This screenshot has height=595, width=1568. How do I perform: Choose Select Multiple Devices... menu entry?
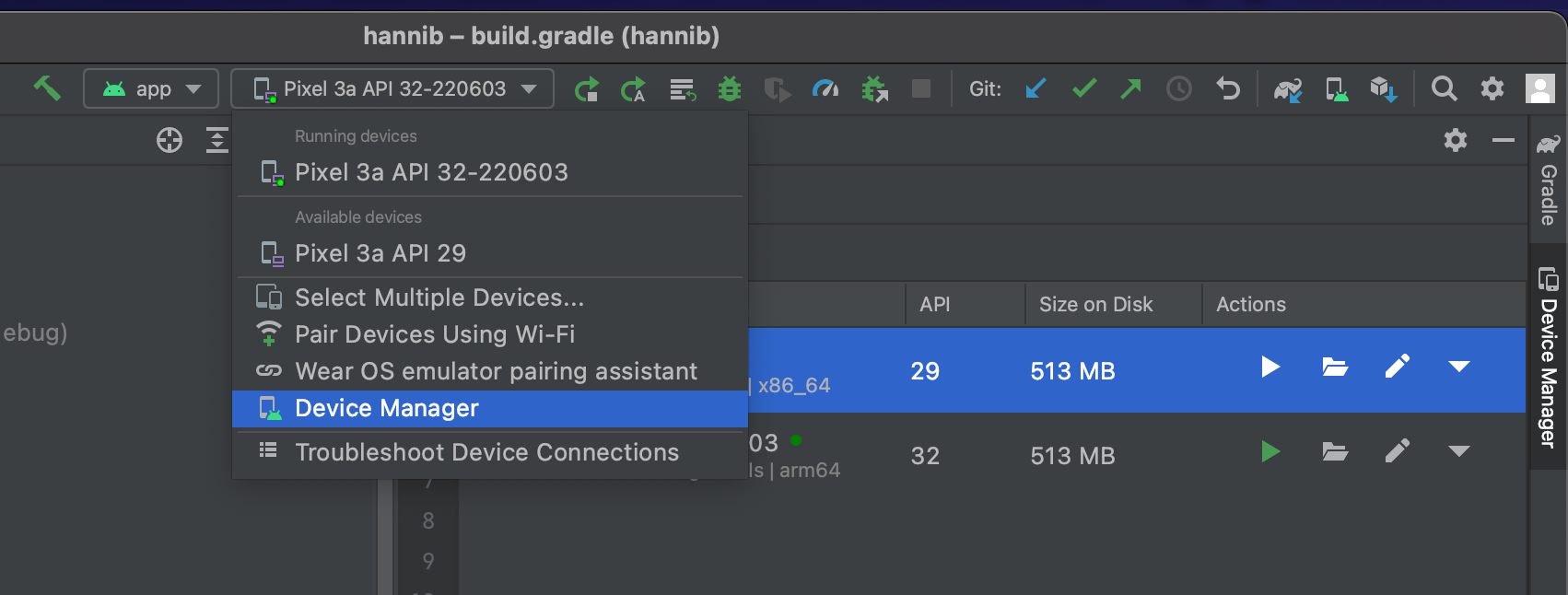490,297
